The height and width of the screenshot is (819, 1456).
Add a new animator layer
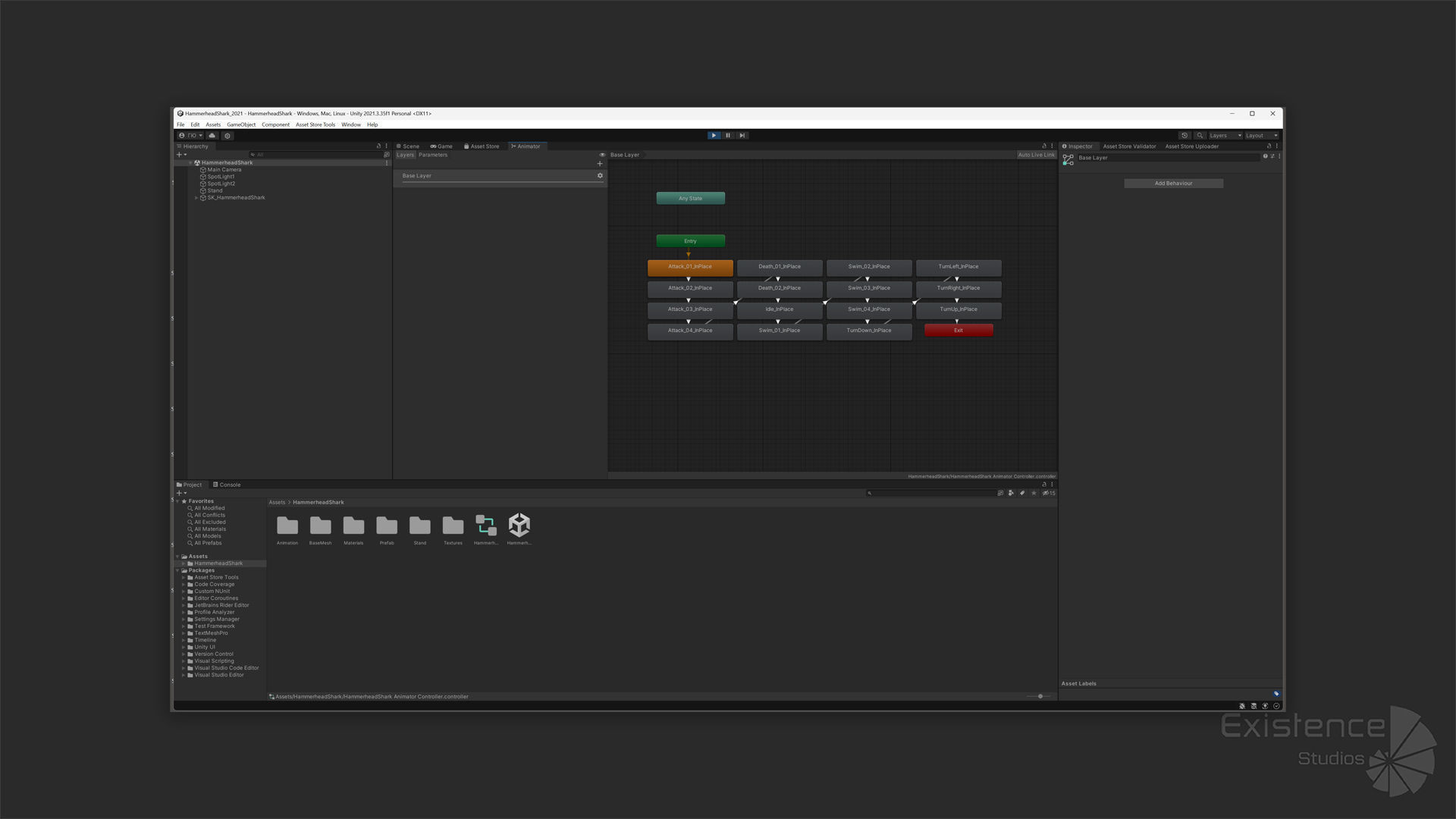point(600,164)
